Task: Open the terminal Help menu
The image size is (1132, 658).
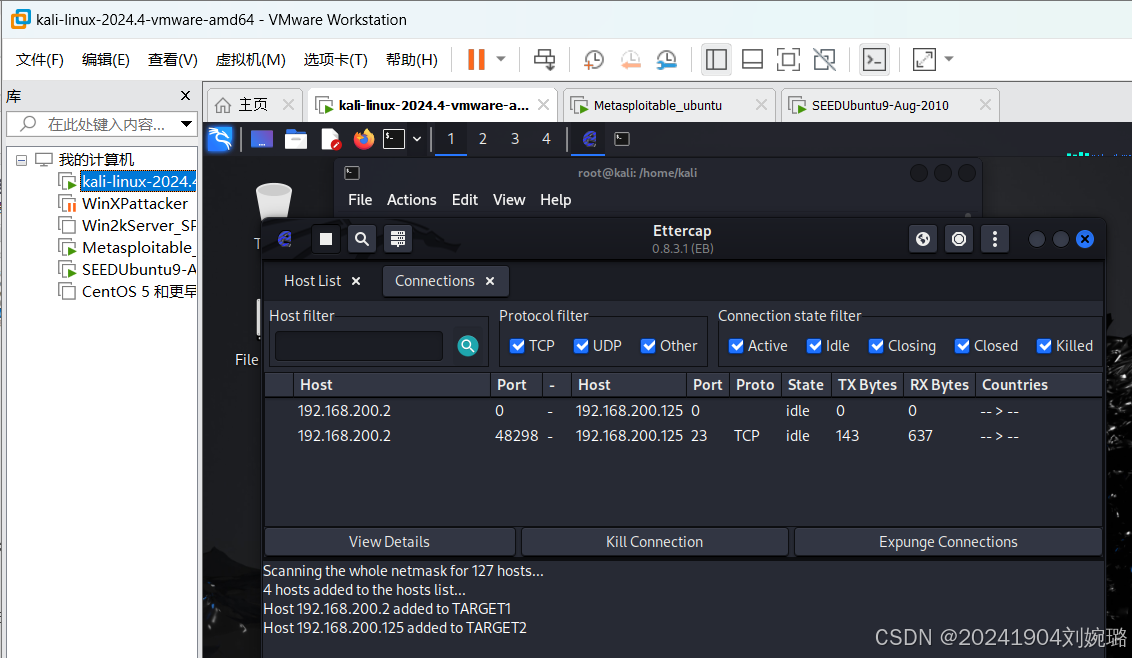Action: point(555,200)
